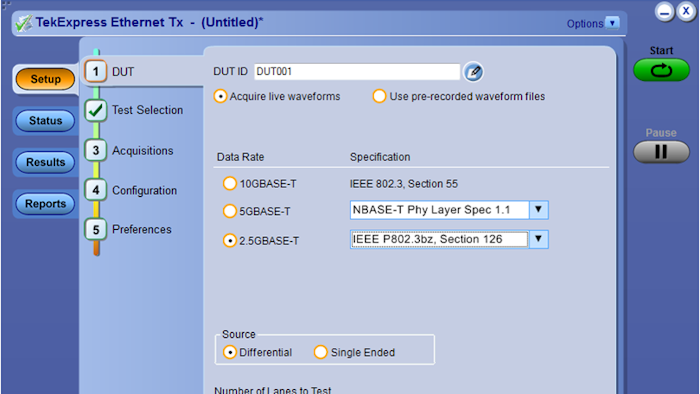Open the Options dropdown arrow
The image size is (700, 394).
(612, 23)
